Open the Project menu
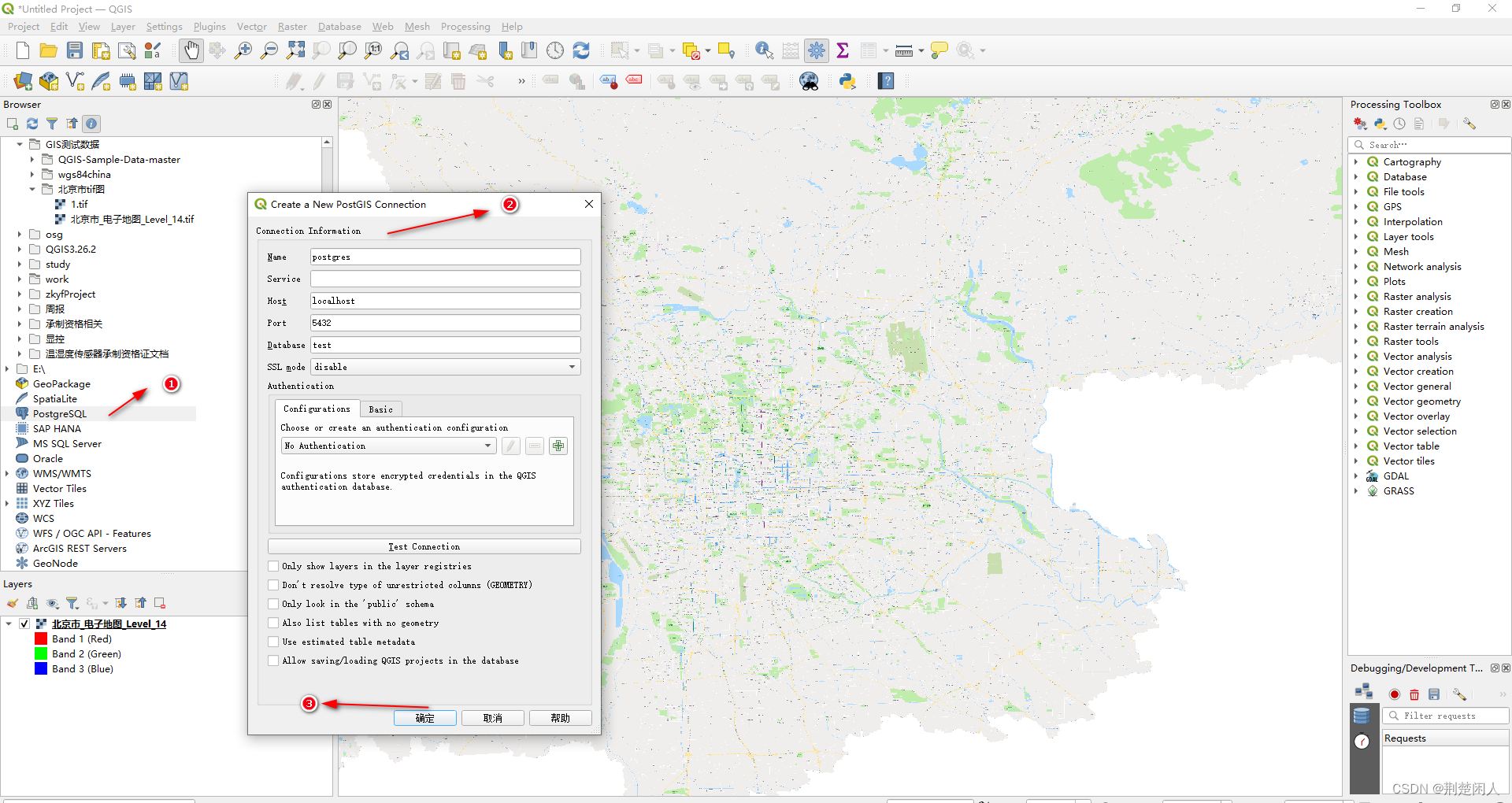 coord(24,27)
